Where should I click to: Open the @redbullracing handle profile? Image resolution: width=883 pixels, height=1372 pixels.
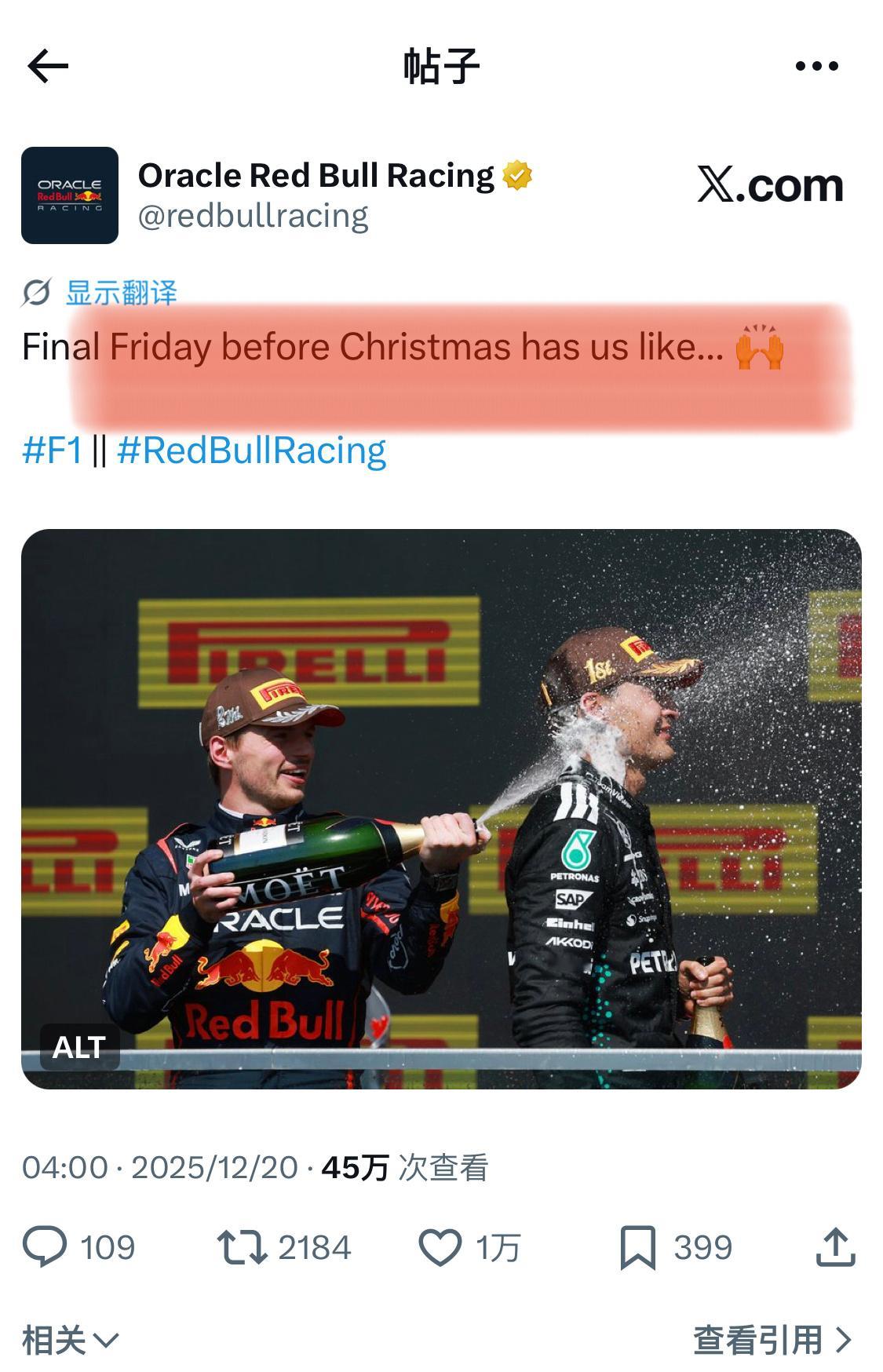pyautogui.click(x=254, y=217)
